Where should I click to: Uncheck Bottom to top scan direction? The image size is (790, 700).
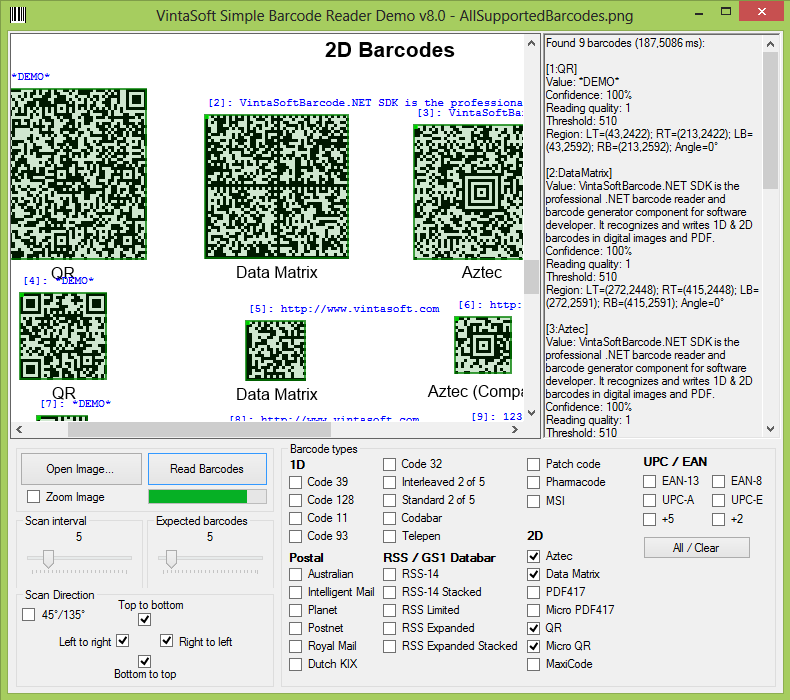point(145,661)
